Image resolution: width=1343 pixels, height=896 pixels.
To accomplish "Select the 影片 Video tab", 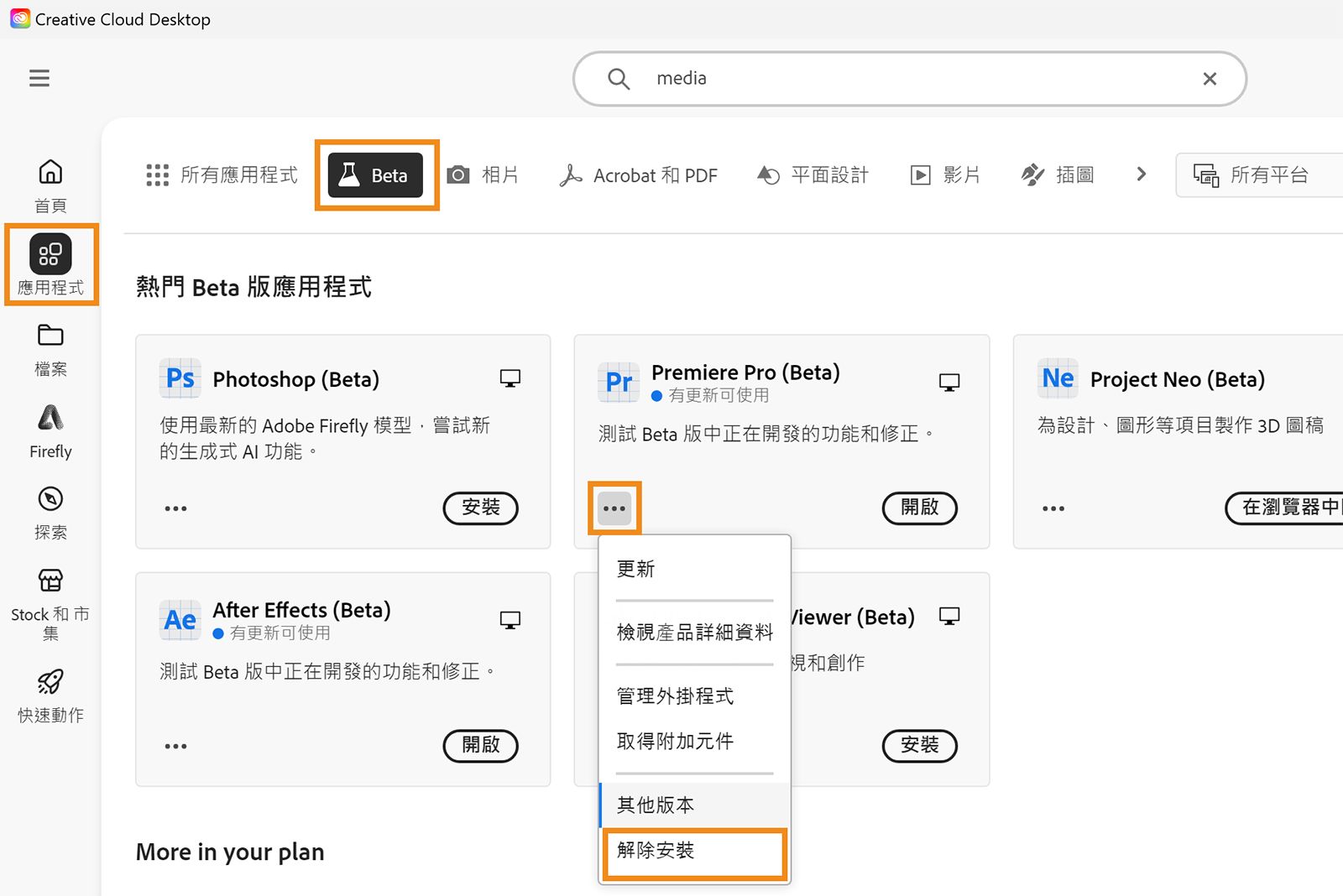I will pos(945,175).
